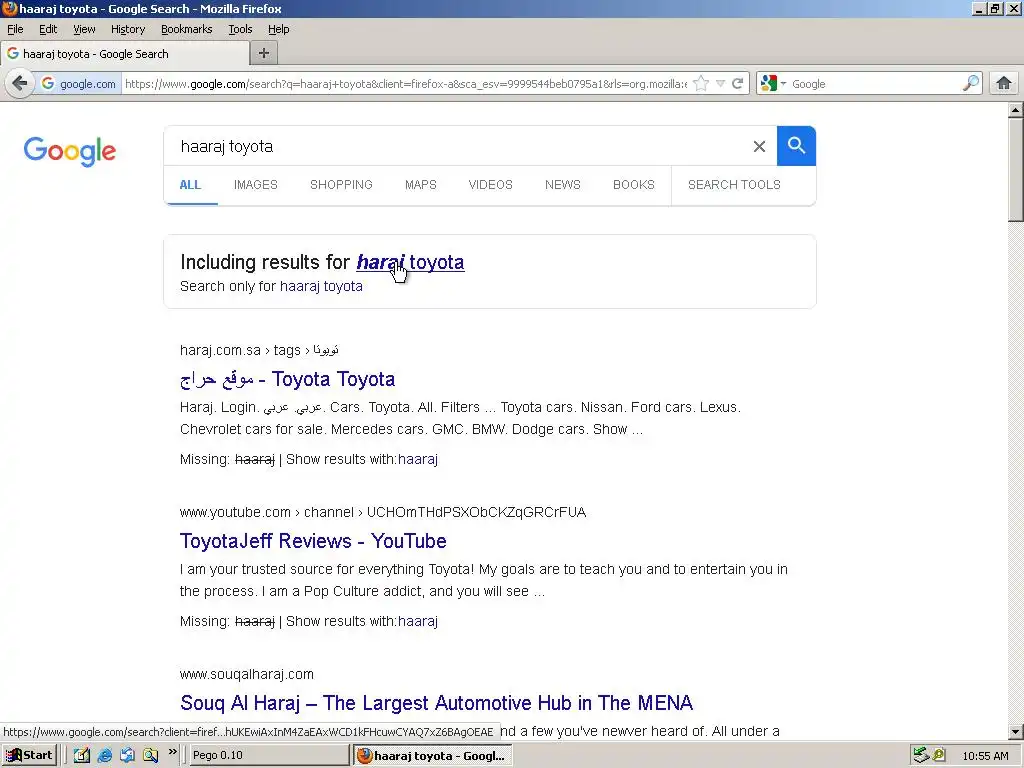Click the blue search magnifier button
Viewport: 1024px width, 768px height.
coord(796,146)
